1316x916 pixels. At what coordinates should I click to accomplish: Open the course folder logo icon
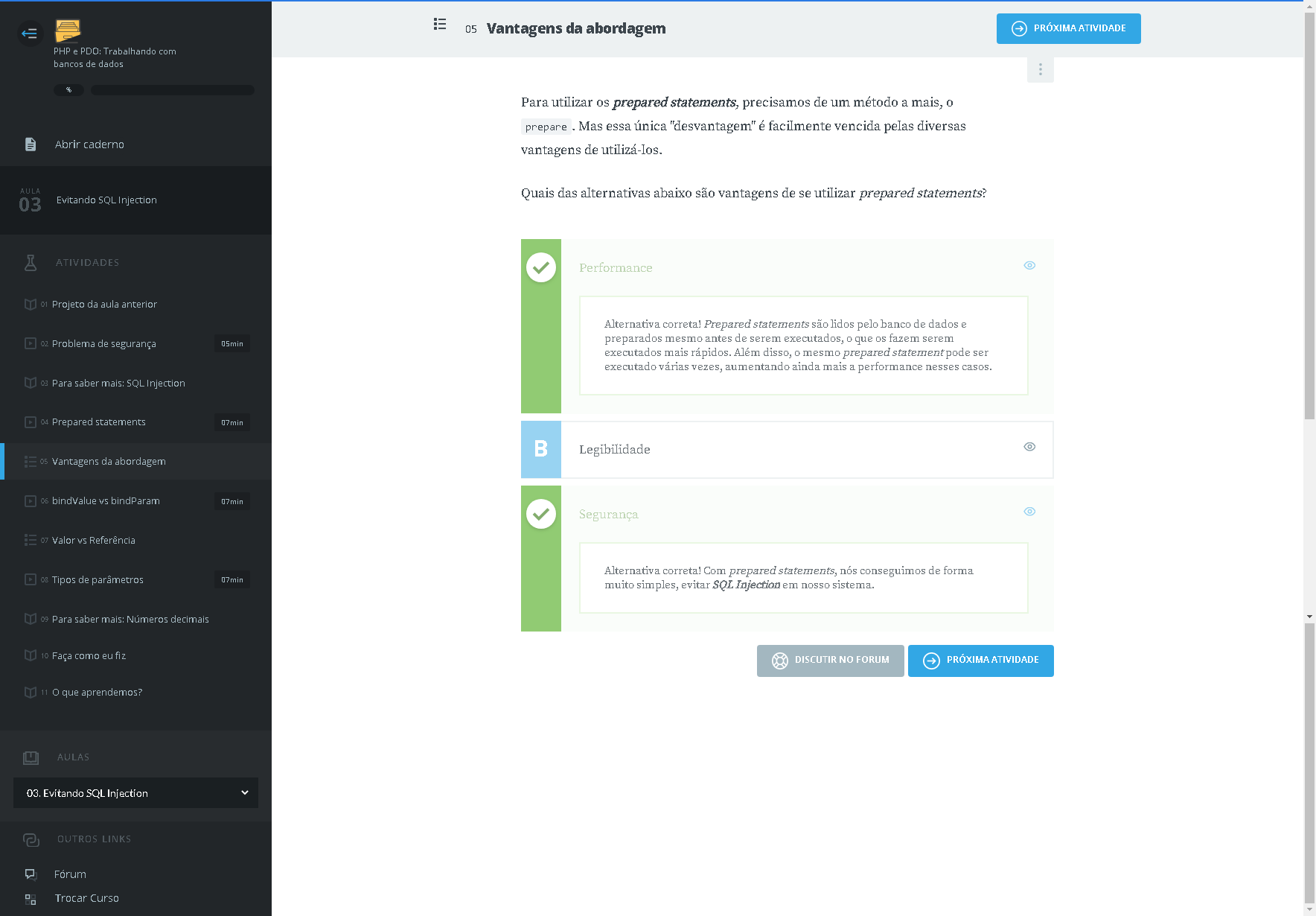click(68, 31)
